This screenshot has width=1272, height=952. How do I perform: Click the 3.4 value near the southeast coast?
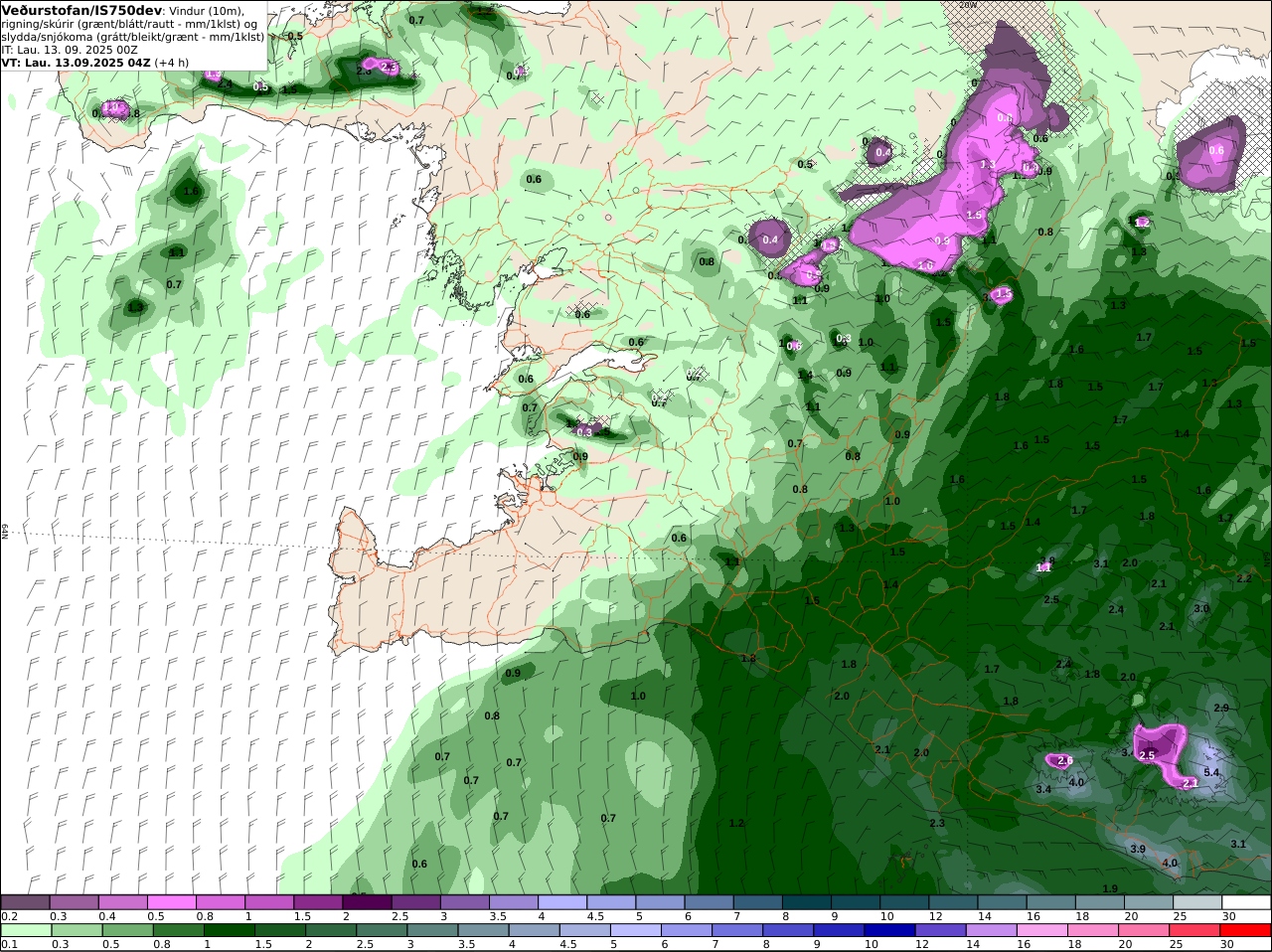(1043, 789)
